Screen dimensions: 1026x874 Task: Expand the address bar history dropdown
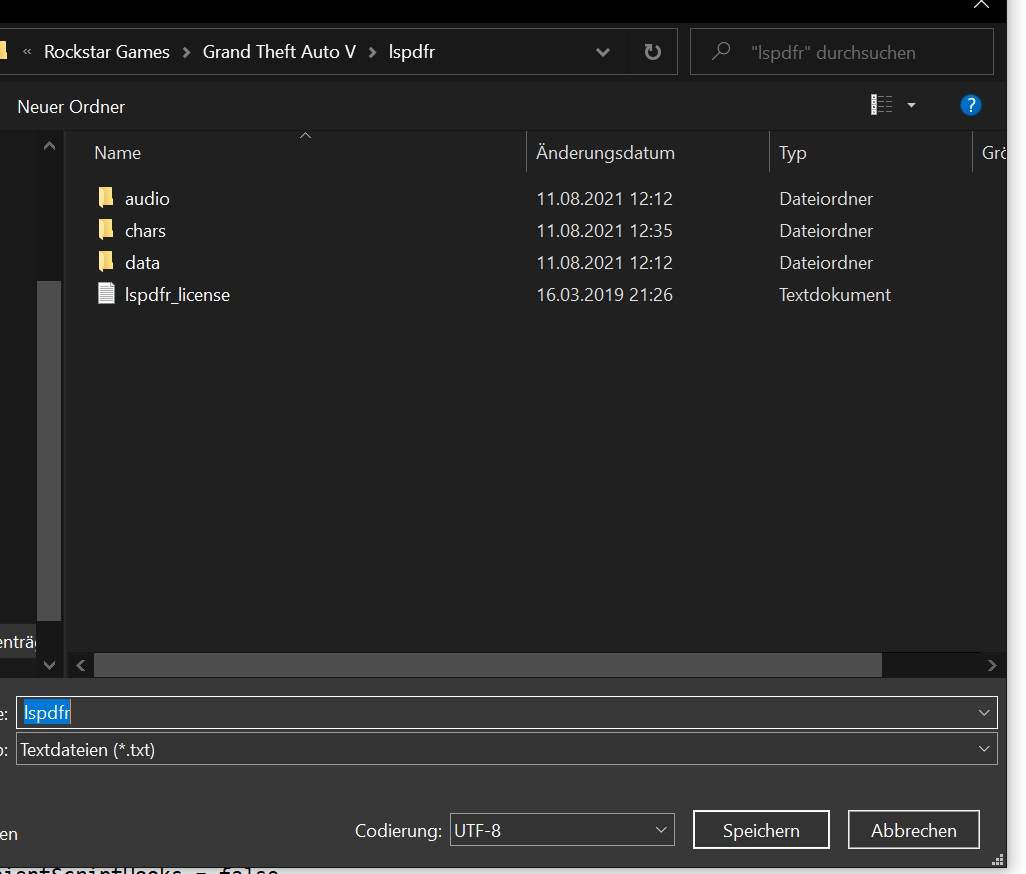603,52
